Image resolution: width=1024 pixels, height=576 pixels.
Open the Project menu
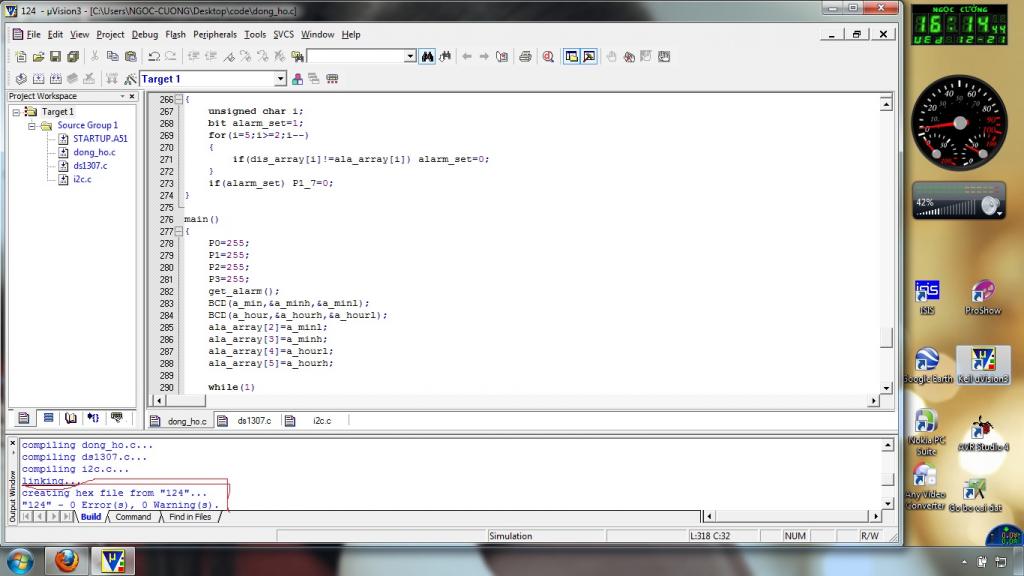coord(110,35)
